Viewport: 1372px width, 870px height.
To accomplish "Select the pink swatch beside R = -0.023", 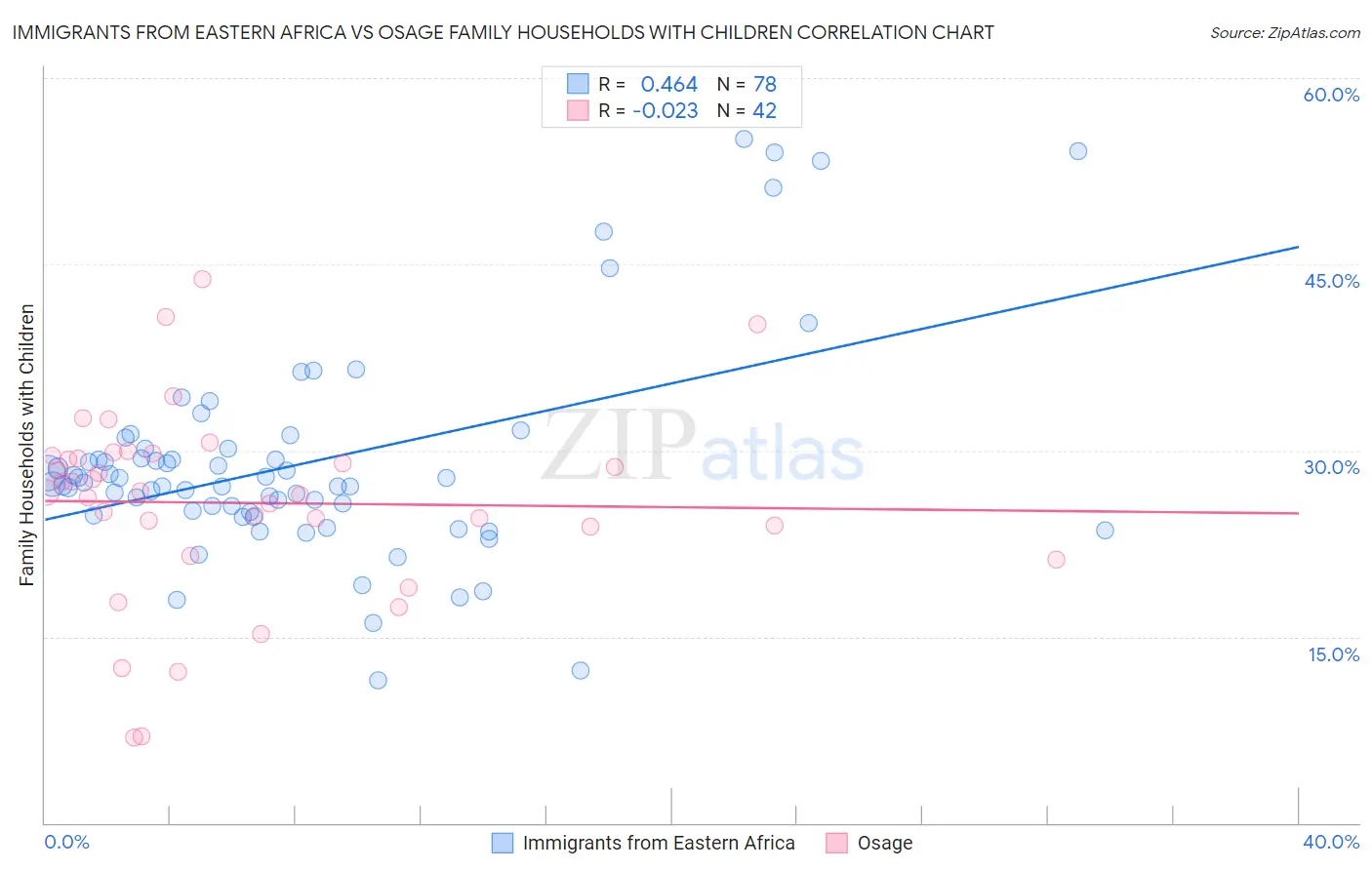I will click(x=578, y=110).
